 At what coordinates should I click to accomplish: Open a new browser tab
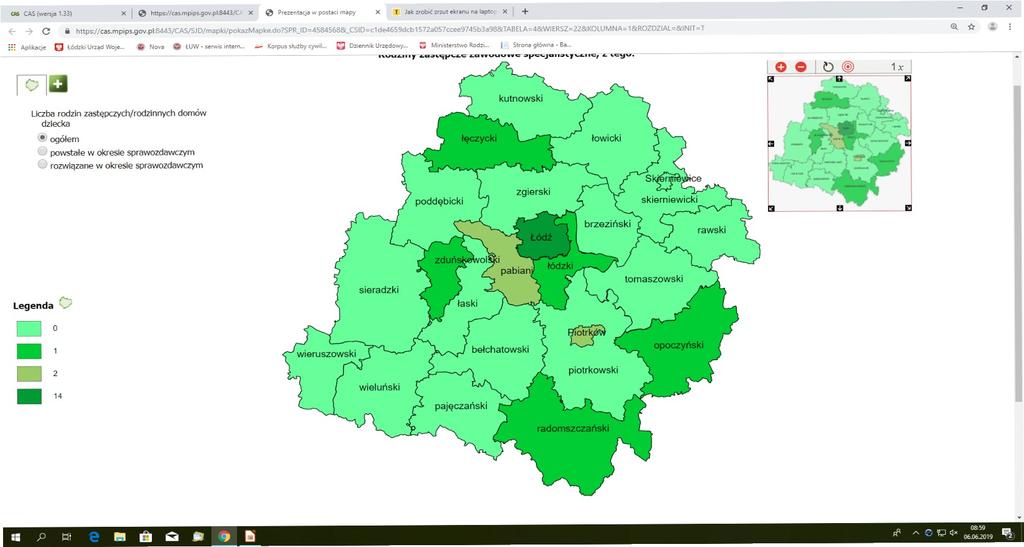(x=525, y=12)
